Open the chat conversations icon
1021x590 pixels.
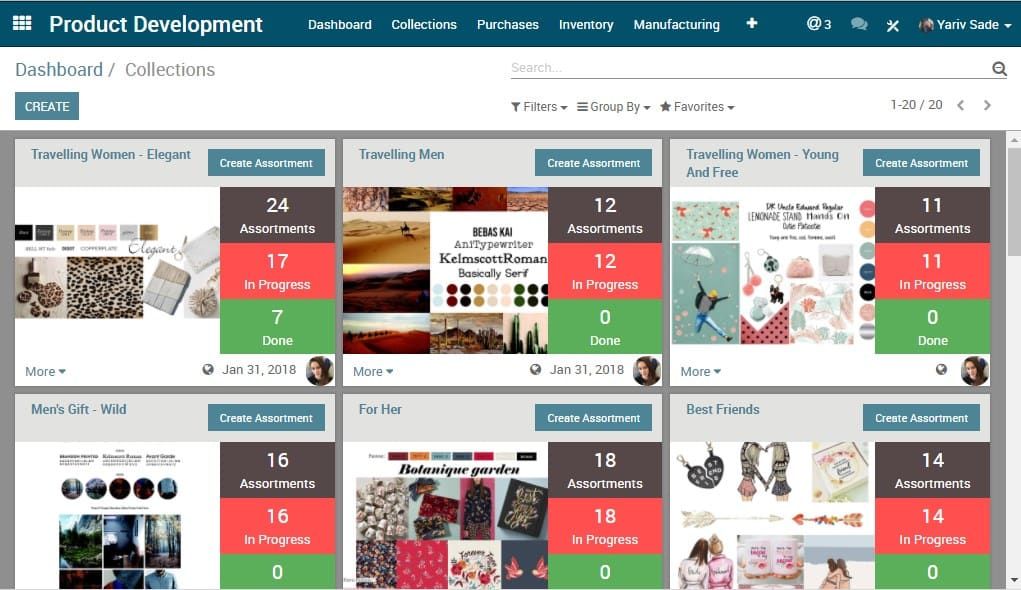tap(859, 24)
